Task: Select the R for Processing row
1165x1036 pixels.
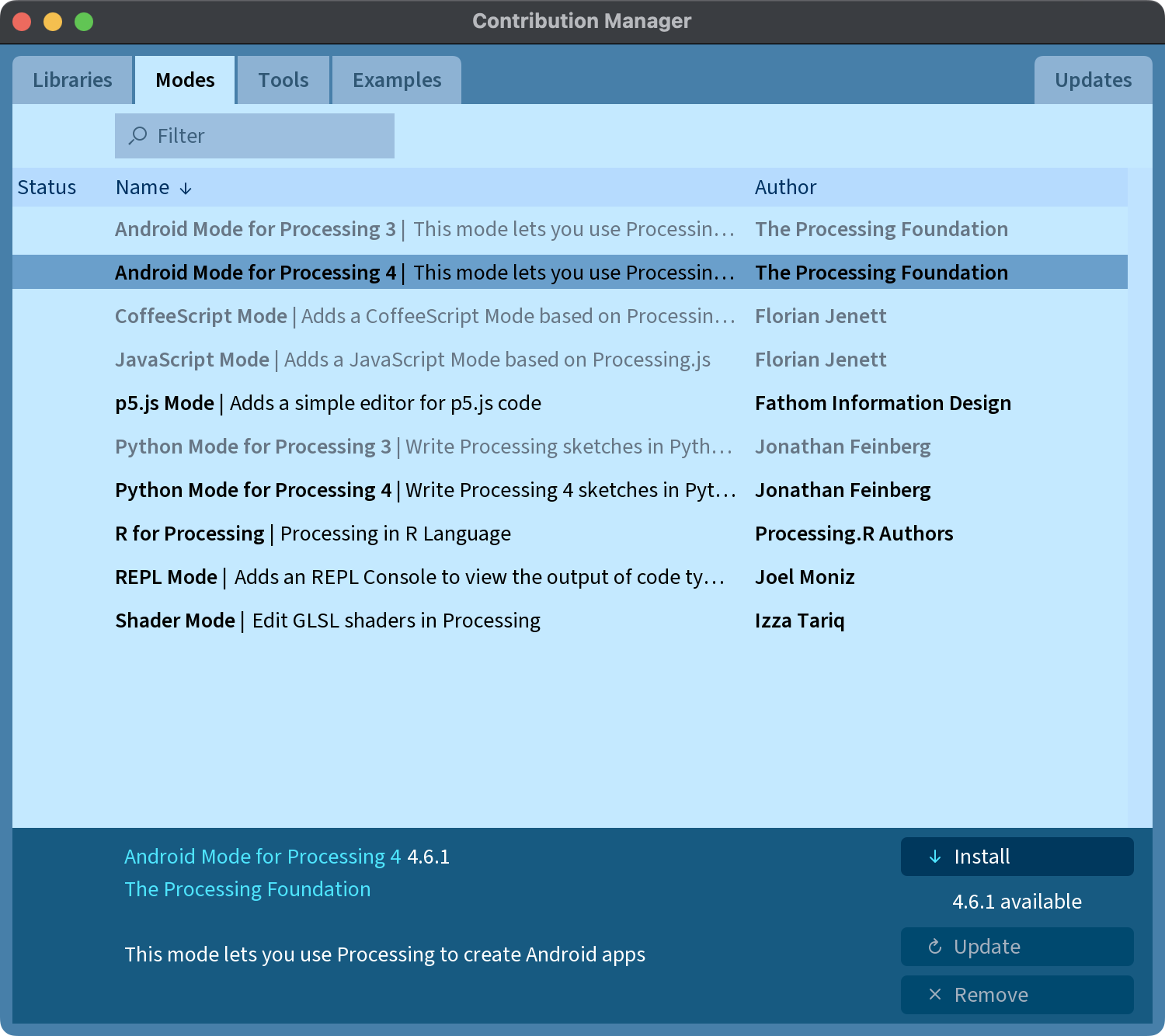Action: tap(570, 534)
